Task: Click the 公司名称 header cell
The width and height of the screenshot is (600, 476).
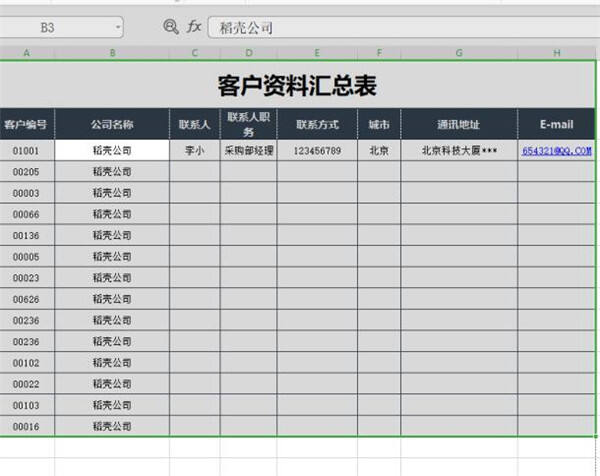Action: (112, 124)
